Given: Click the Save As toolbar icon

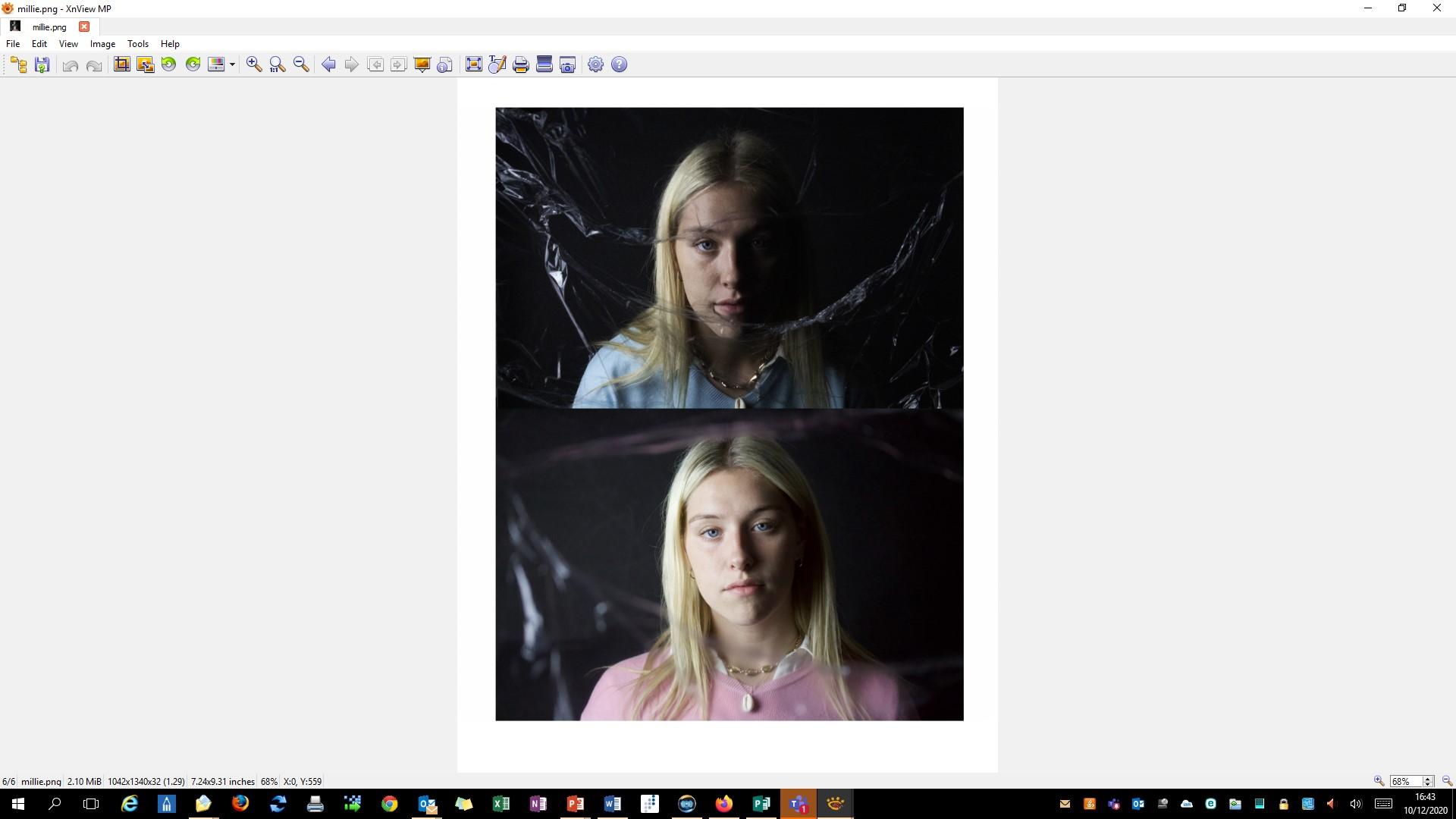Looking at the screenshot, I should coord(42,64).
